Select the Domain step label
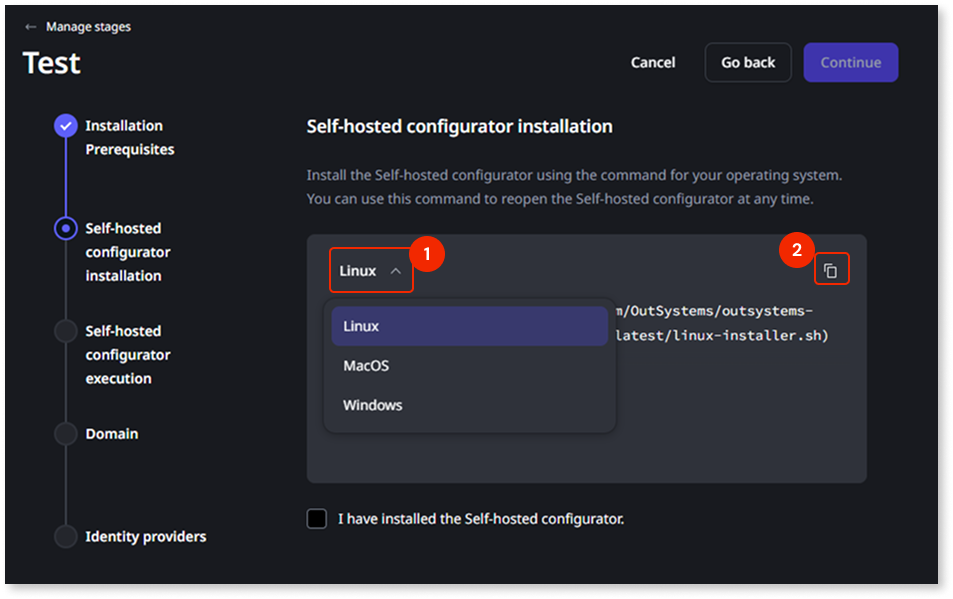 click(x=112, y=434)
